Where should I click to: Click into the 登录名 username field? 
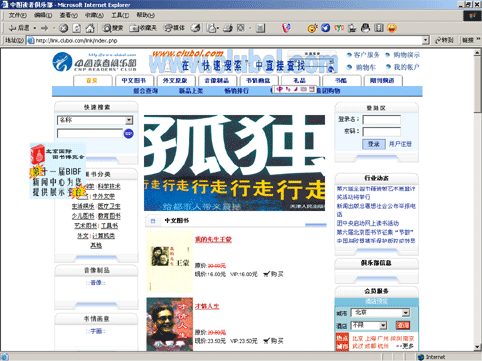click(382, 120)
